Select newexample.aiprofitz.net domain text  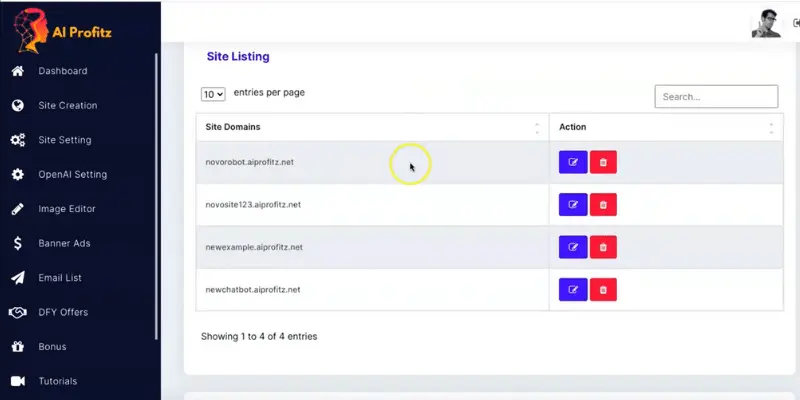(x=254, y=247)
